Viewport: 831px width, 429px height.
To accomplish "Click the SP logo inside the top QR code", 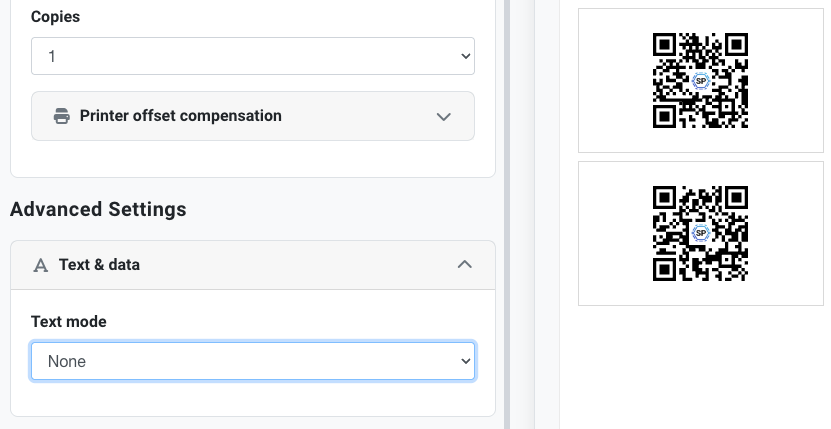I will coord(701,81).
